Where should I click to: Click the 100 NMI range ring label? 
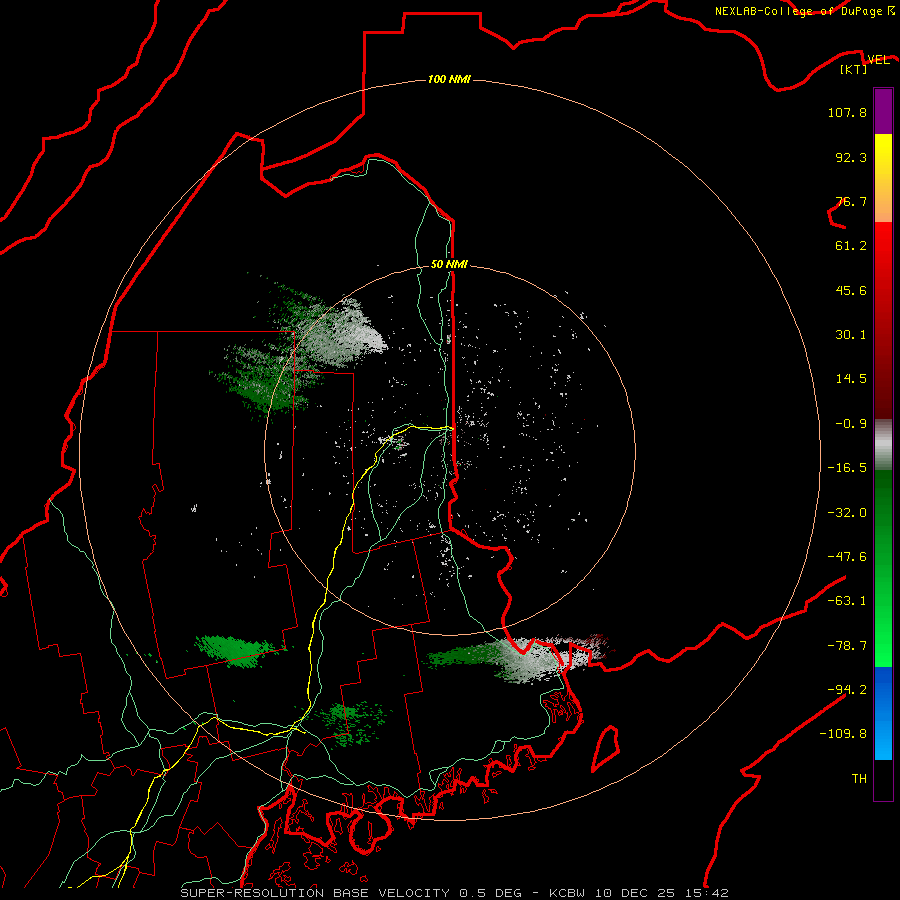[449, 79]
